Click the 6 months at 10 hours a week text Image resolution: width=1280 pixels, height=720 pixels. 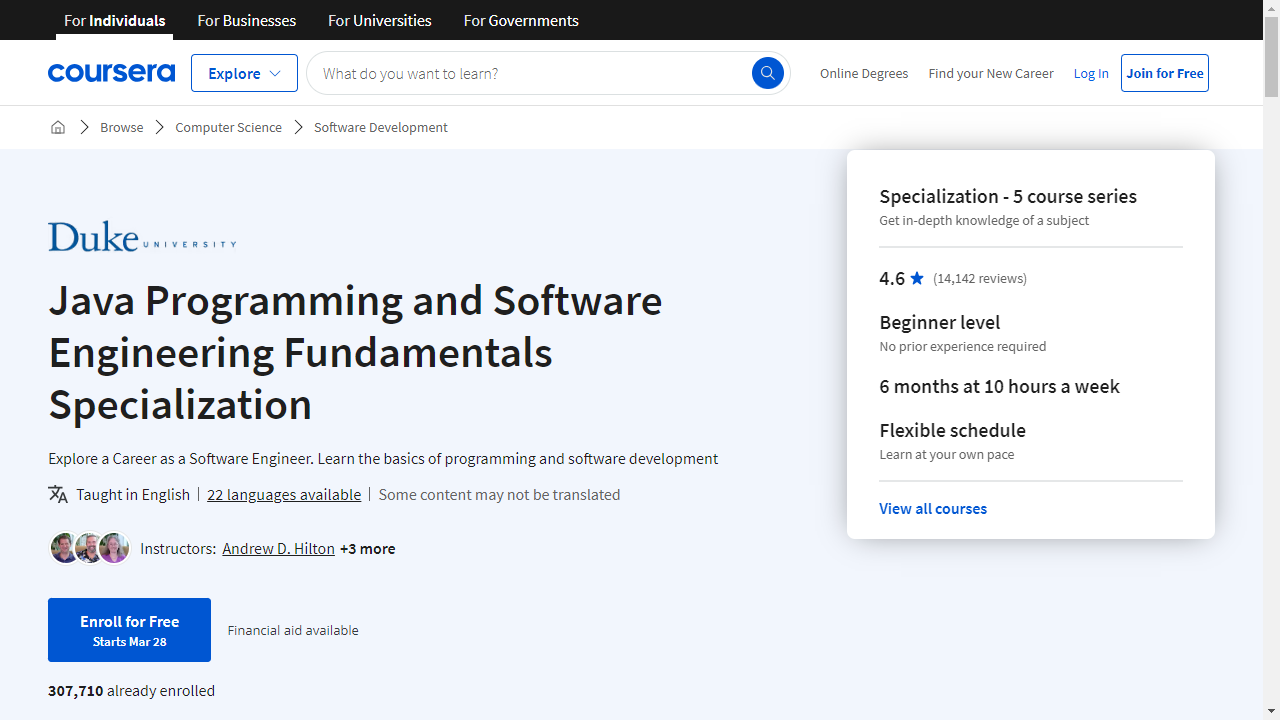(1000, 386)
